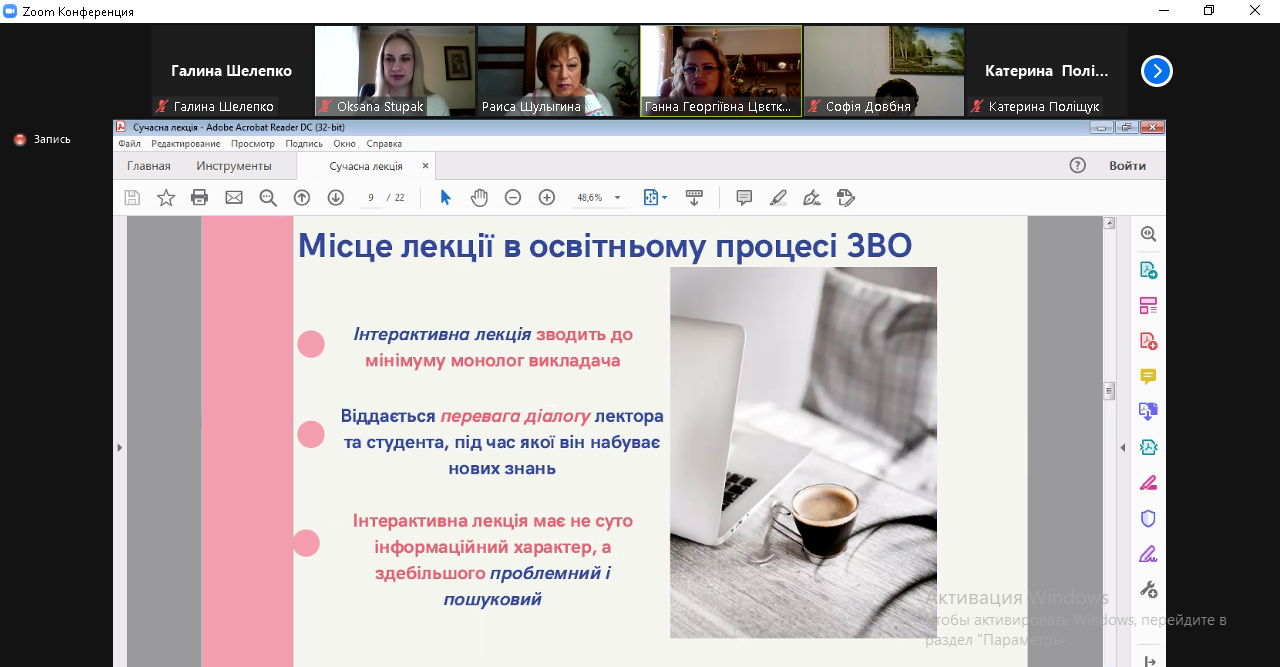Viewport: 1280px width, 667px height.
Task: Click the Войти sign-in button
Action: tap(1127, 166)
